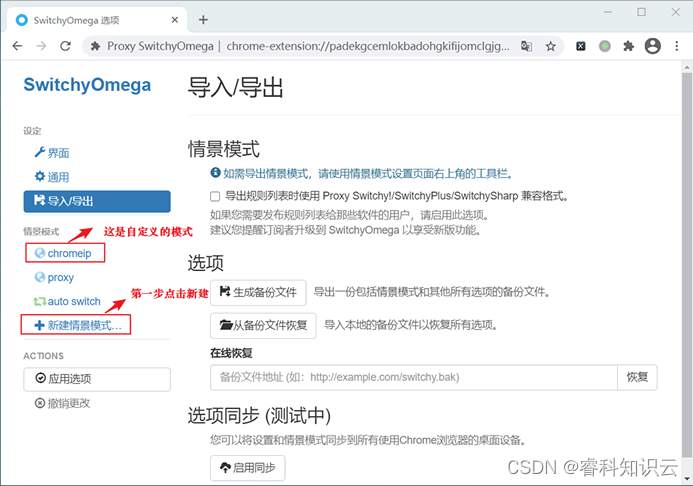Open the Chrome profile avatar
This screenshot has height=486, width=693.
point(653,46)
